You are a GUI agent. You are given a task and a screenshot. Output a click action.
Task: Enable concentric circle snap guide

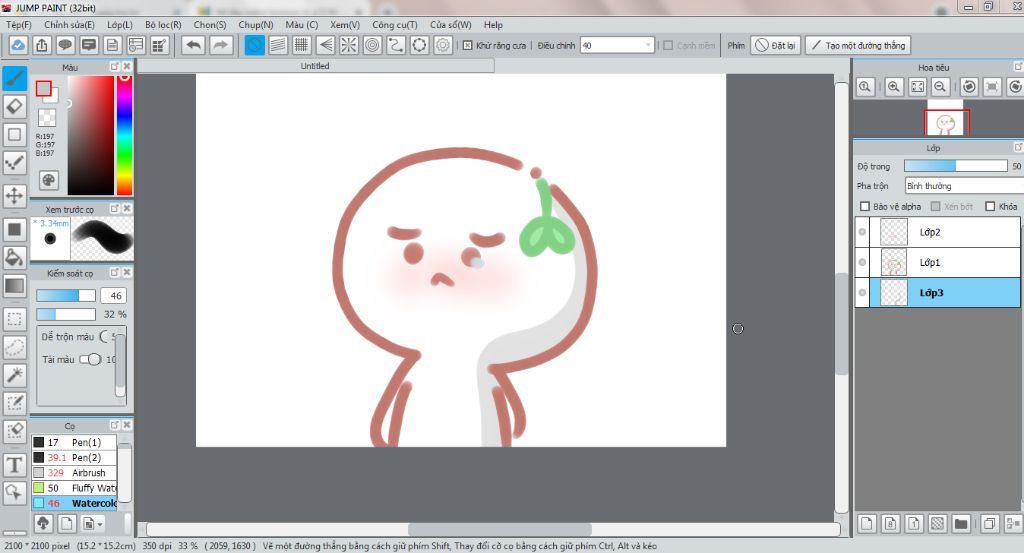coord(372,45)
